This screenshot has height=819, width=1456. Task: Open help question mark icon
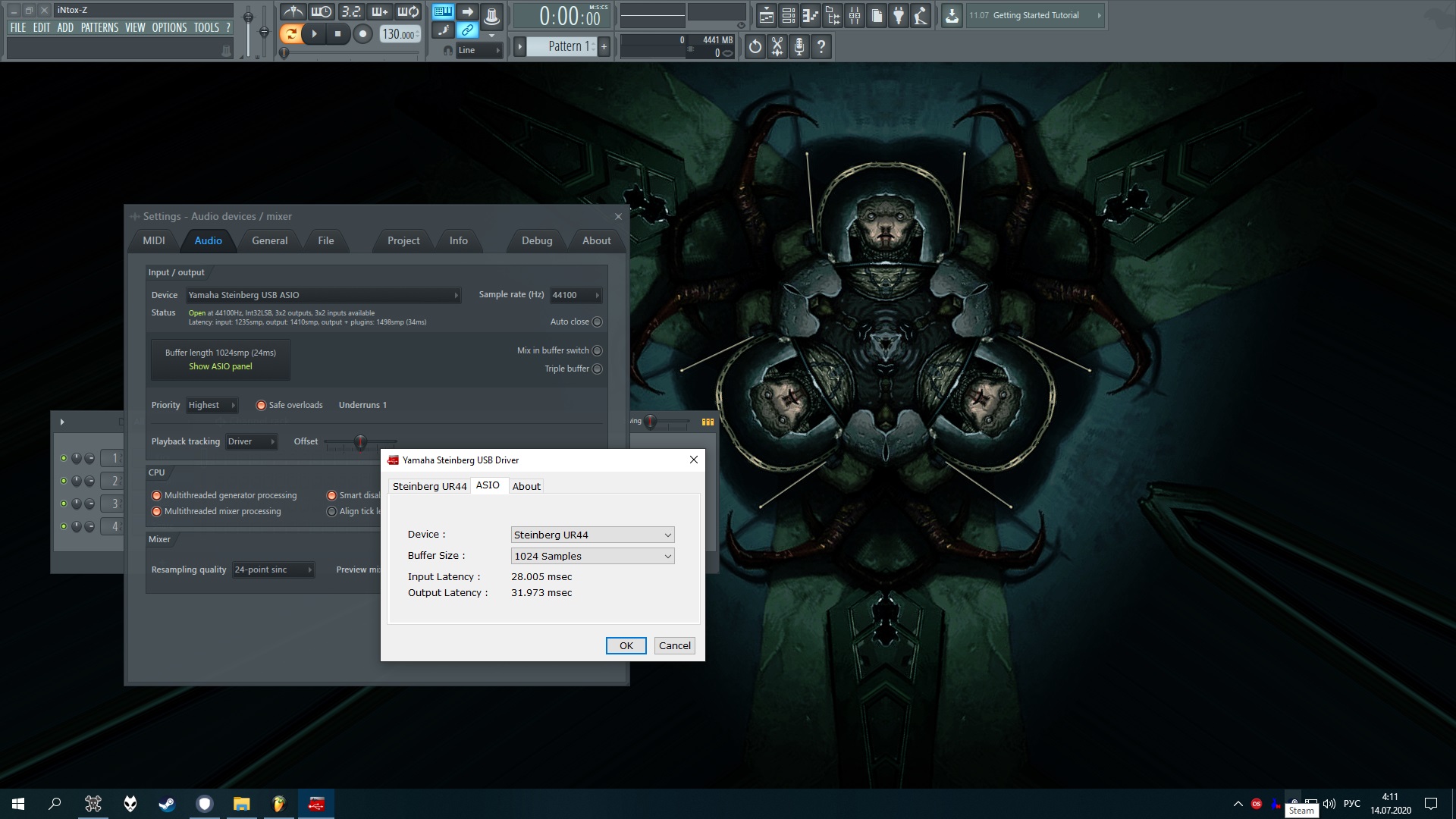821,47
